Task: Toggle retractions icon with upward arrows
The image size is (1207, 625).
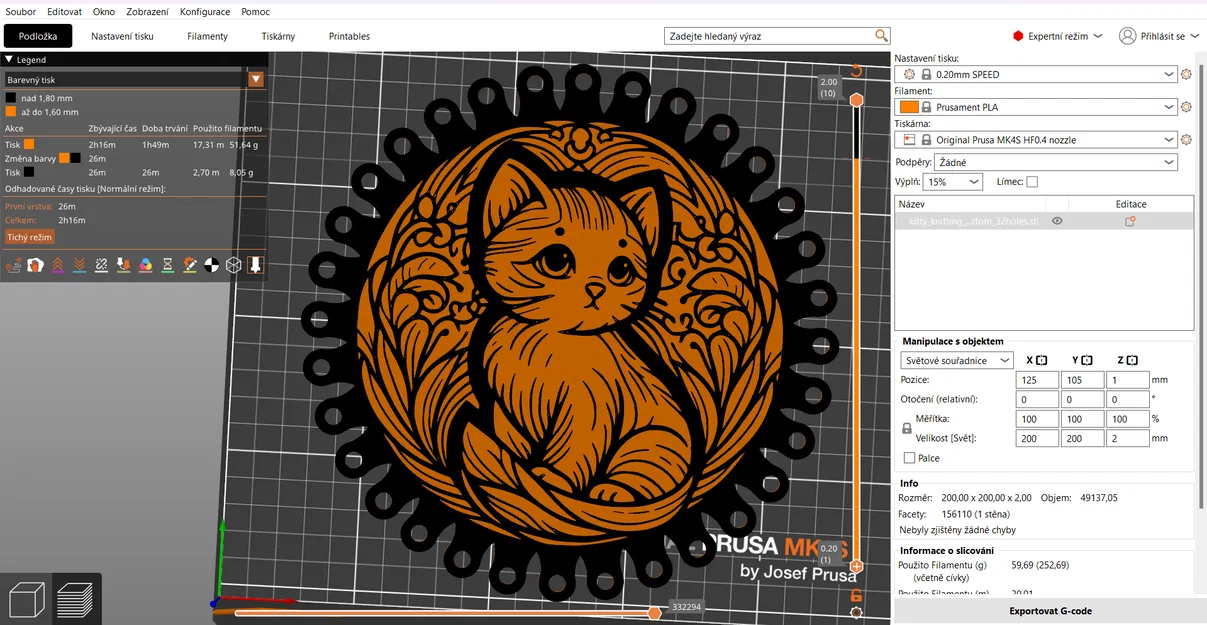Action: (58, 265)
